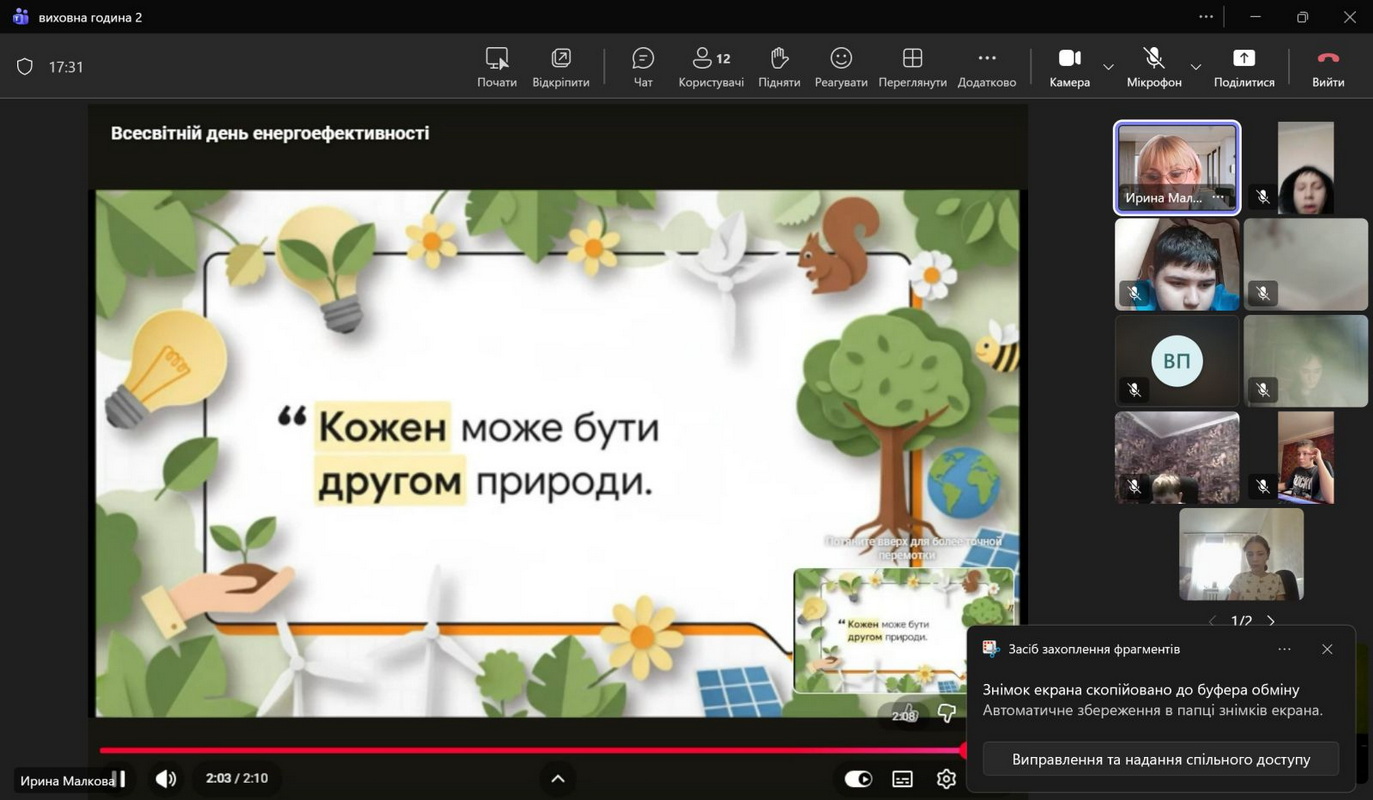Image resolution: width=1373 pixels, height=800 pixels.
Task: Show the participants list (Користувачі)
Action: [710, 67]
